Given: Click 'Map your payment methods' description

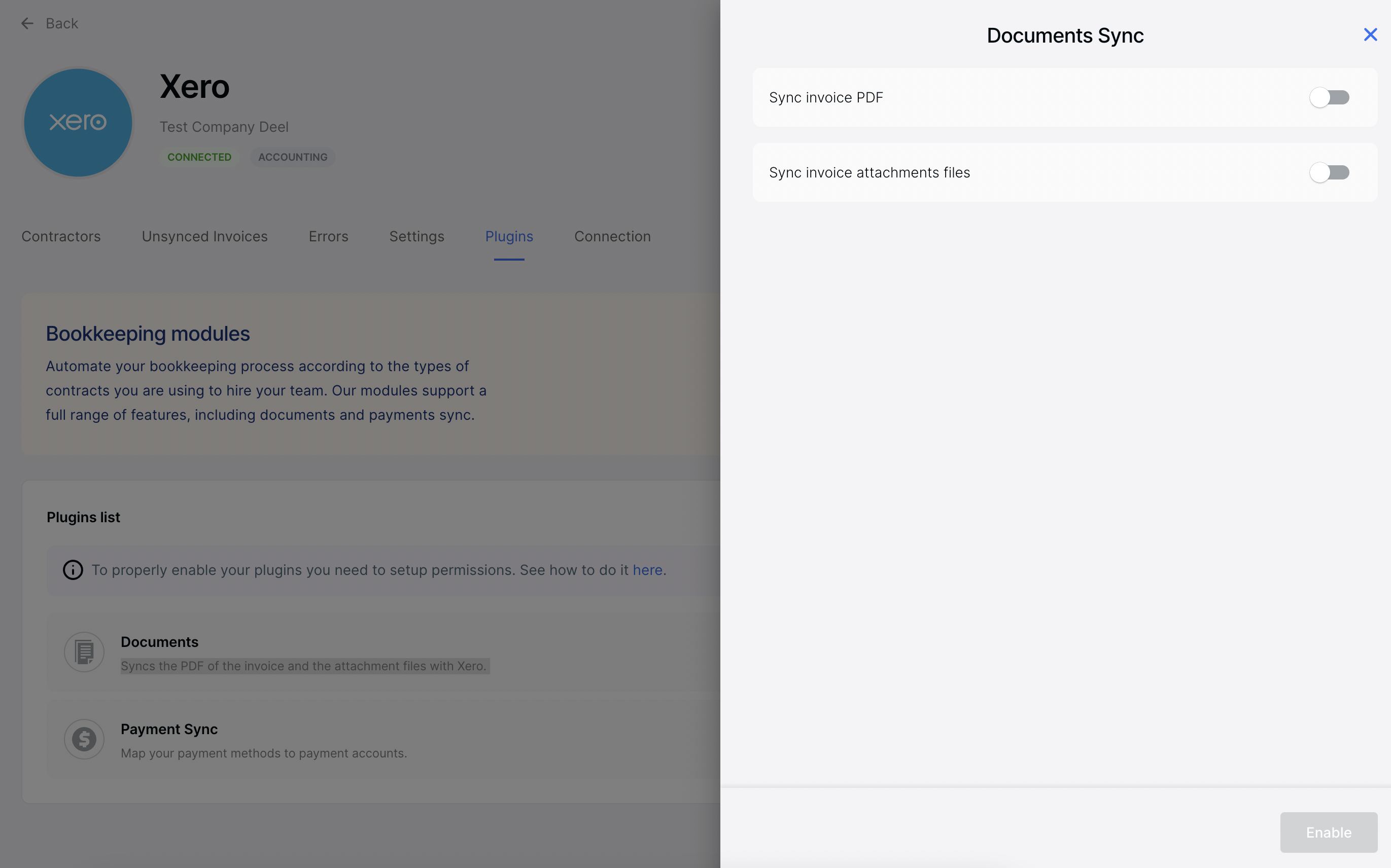Looking at the screenshot, I should click(x=264, y=753).
